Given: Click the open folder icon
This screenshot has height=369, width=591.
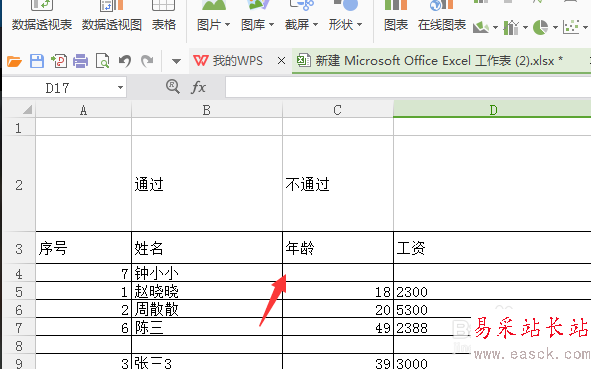Looking at the screenshot, I should (14, 61).
